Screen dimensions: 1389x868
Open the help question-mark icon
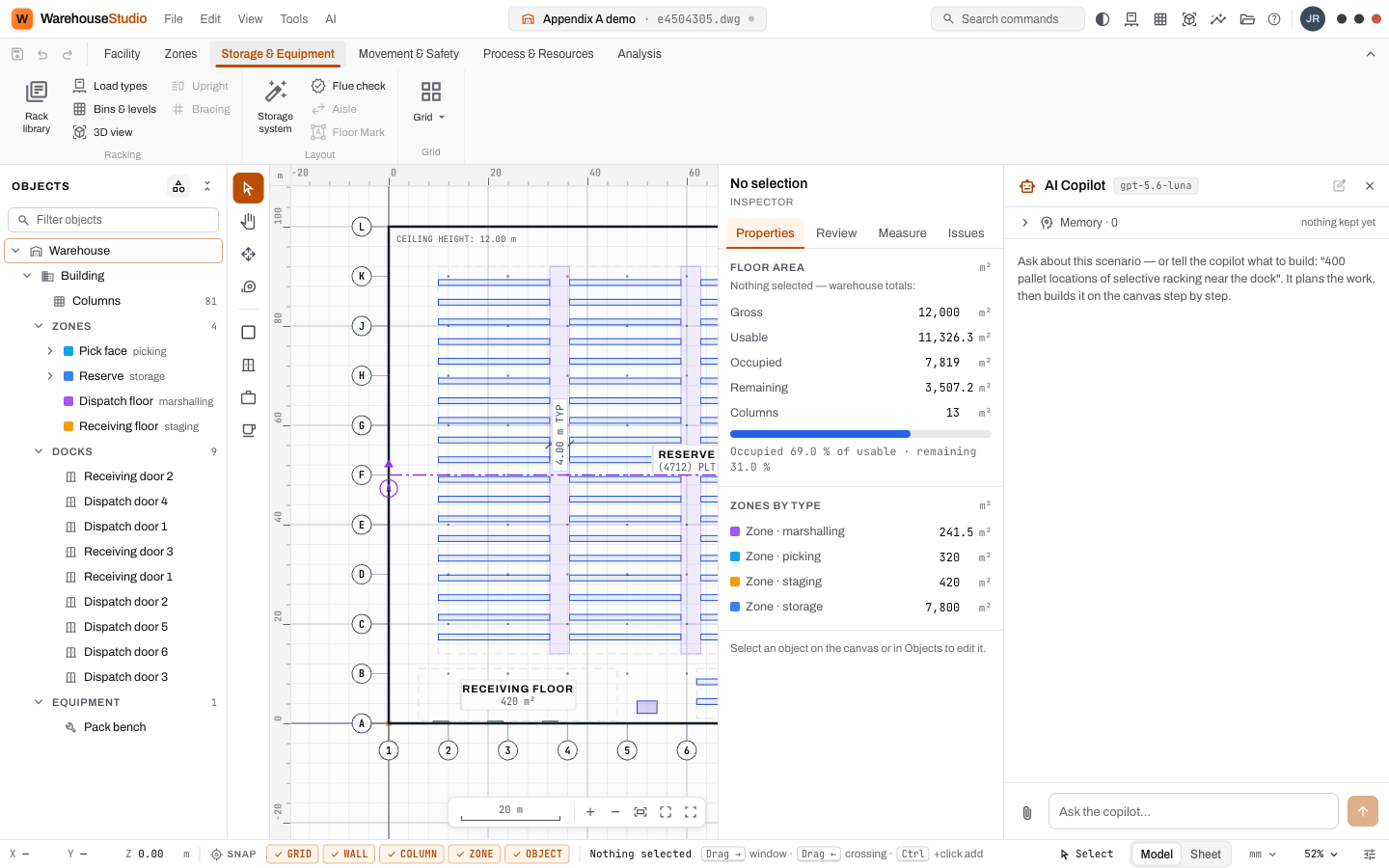[1274, 19]
